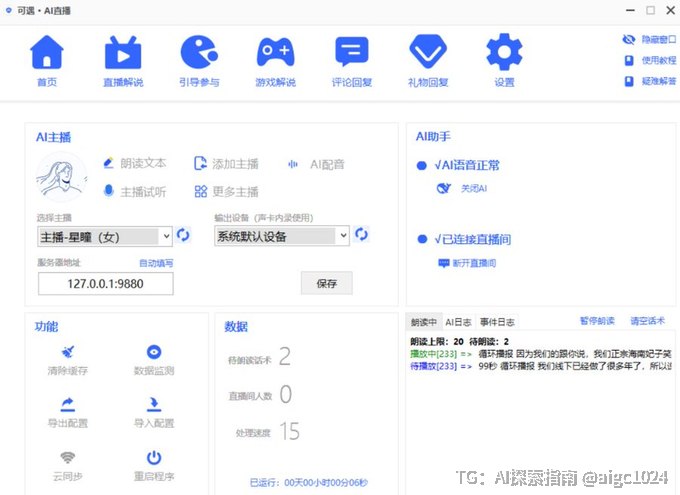Image resolution: width=680 pixels, height=495 pixels.
Task: Click 主播试听 microphone icon
Action: coord(109,190)
